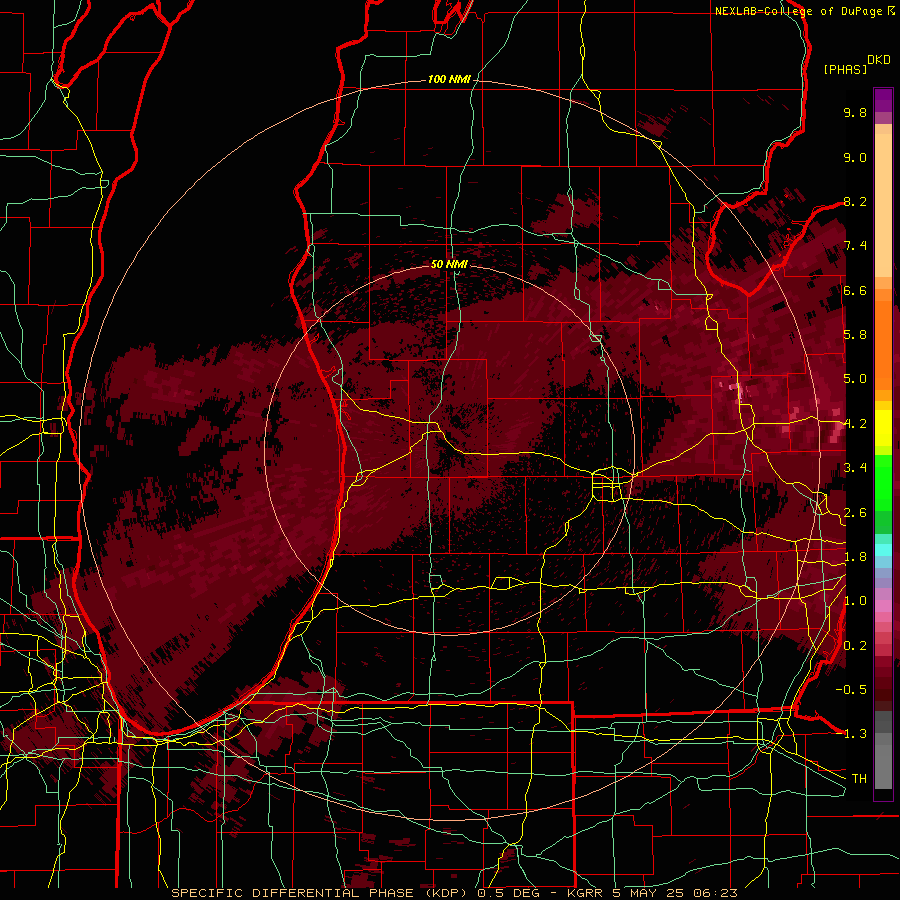Screen dimensions: 900x900
Task: Select the 0.2 legend value
Action: point(855,646)
